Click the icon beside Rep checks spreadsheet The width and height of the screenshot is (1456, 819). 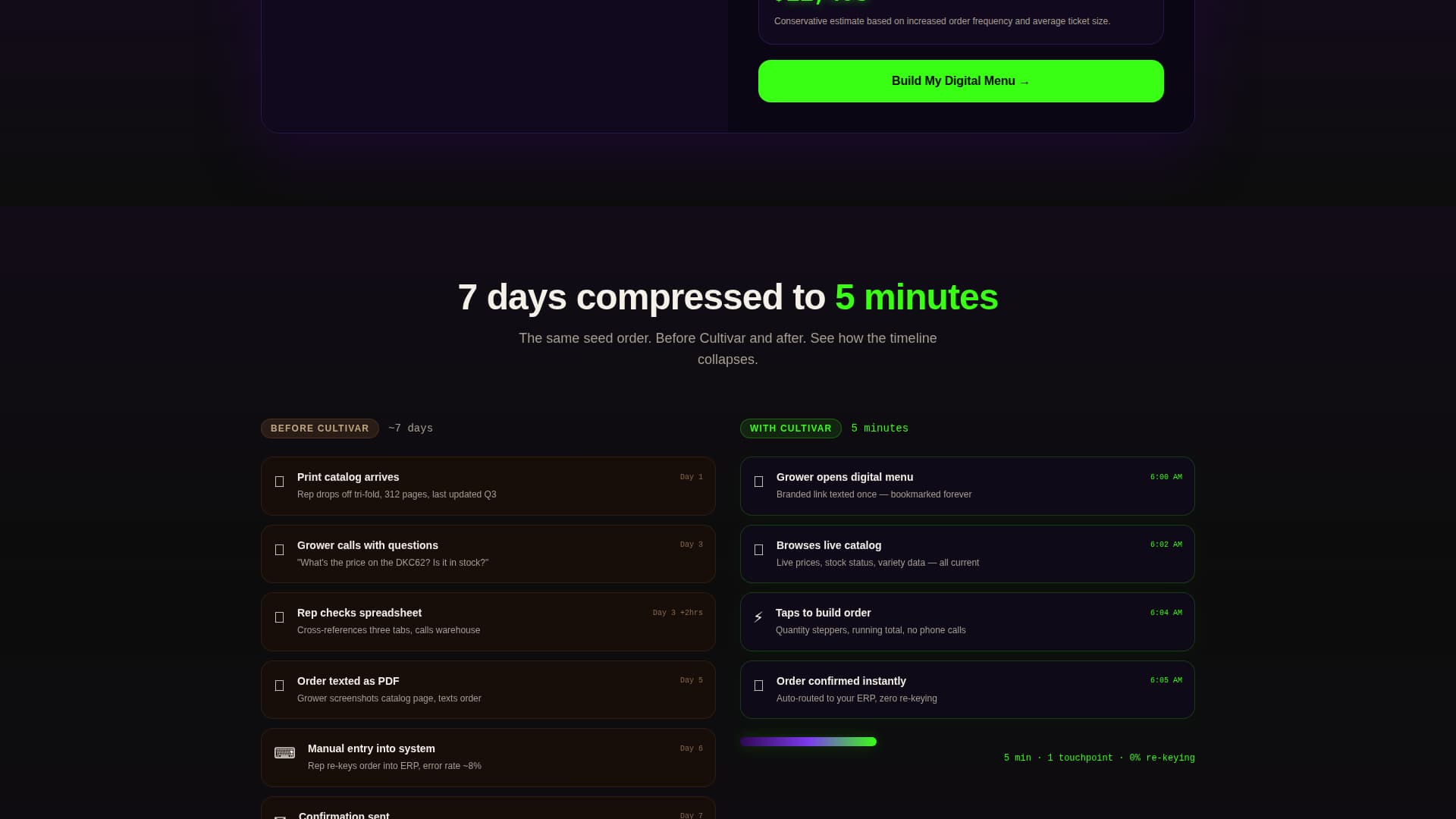point(279,617)
